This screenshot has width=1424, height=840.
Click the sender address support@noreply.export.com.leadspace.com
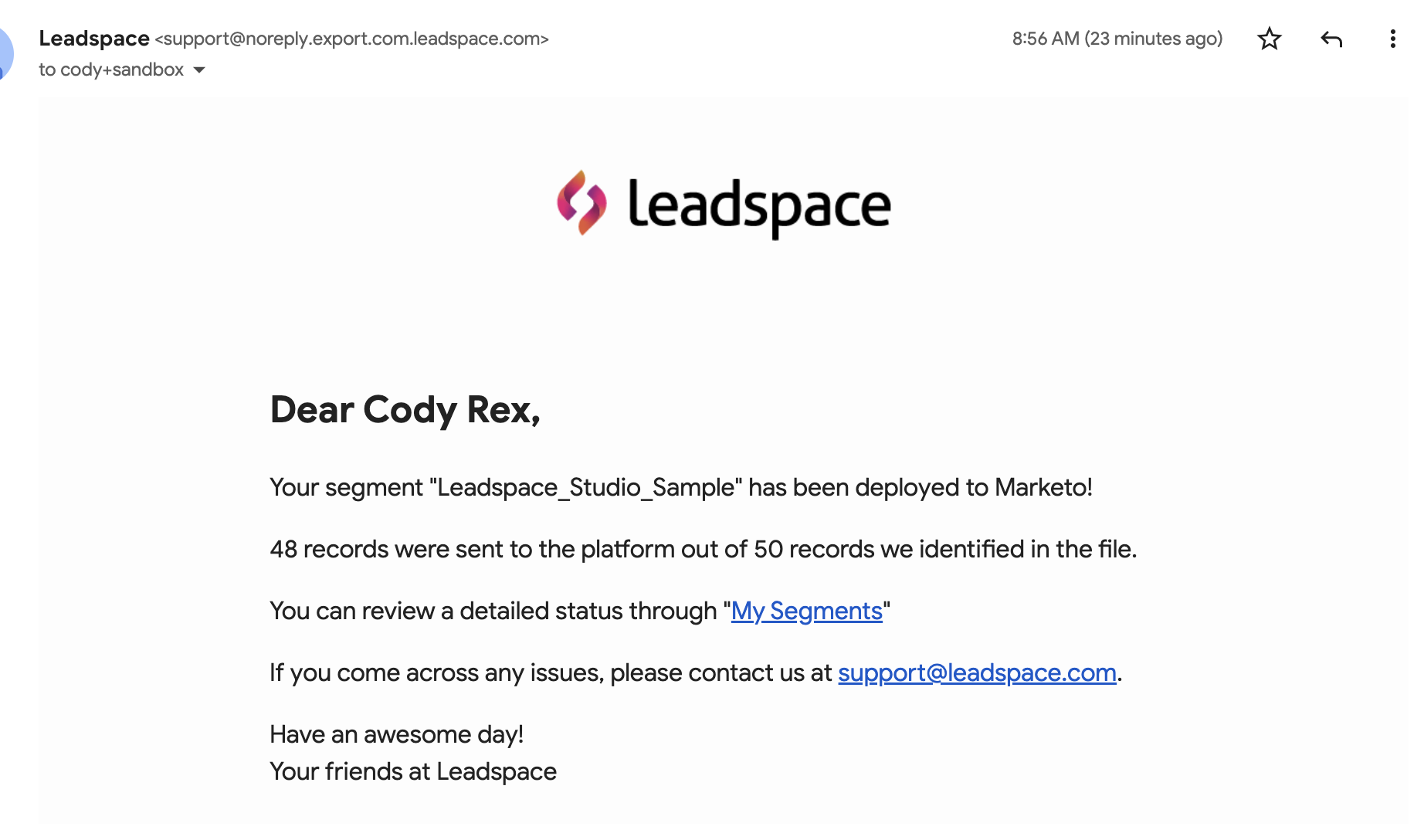(x=351, y=39)
